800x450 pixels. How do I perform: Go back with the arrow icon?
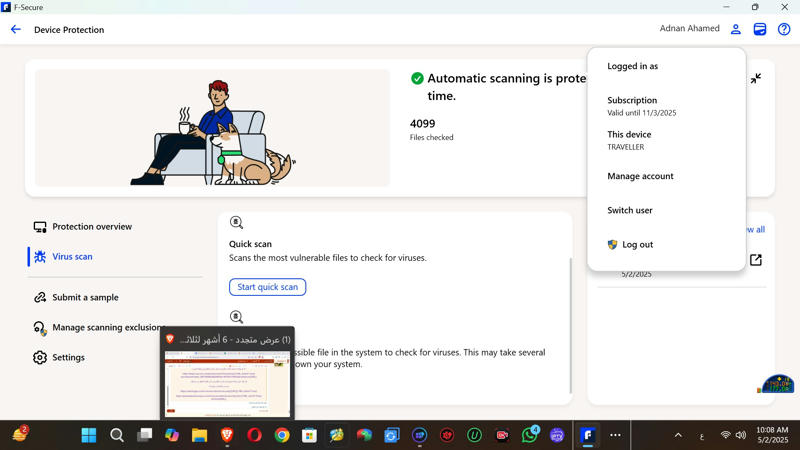click(x=16, y=30)
